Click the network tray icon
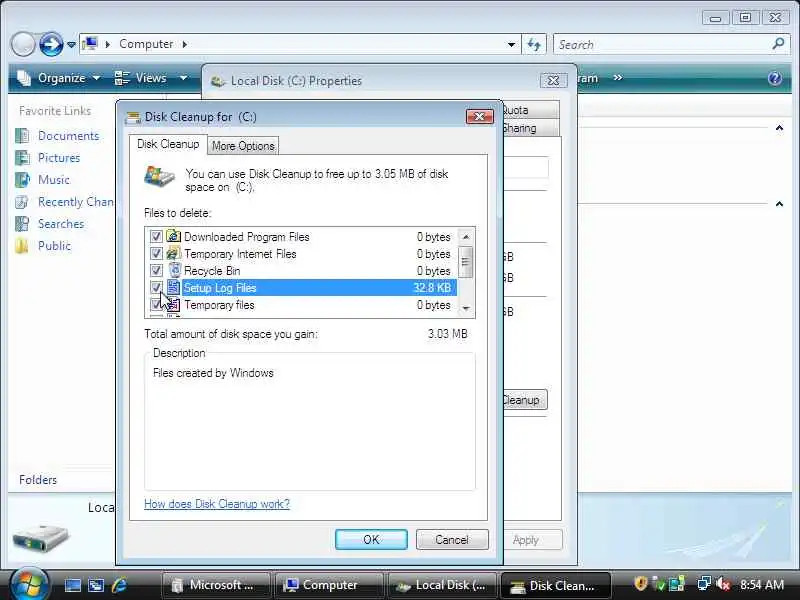The width and height of the screenshot is (800, 600). click(x=704, y=584)
